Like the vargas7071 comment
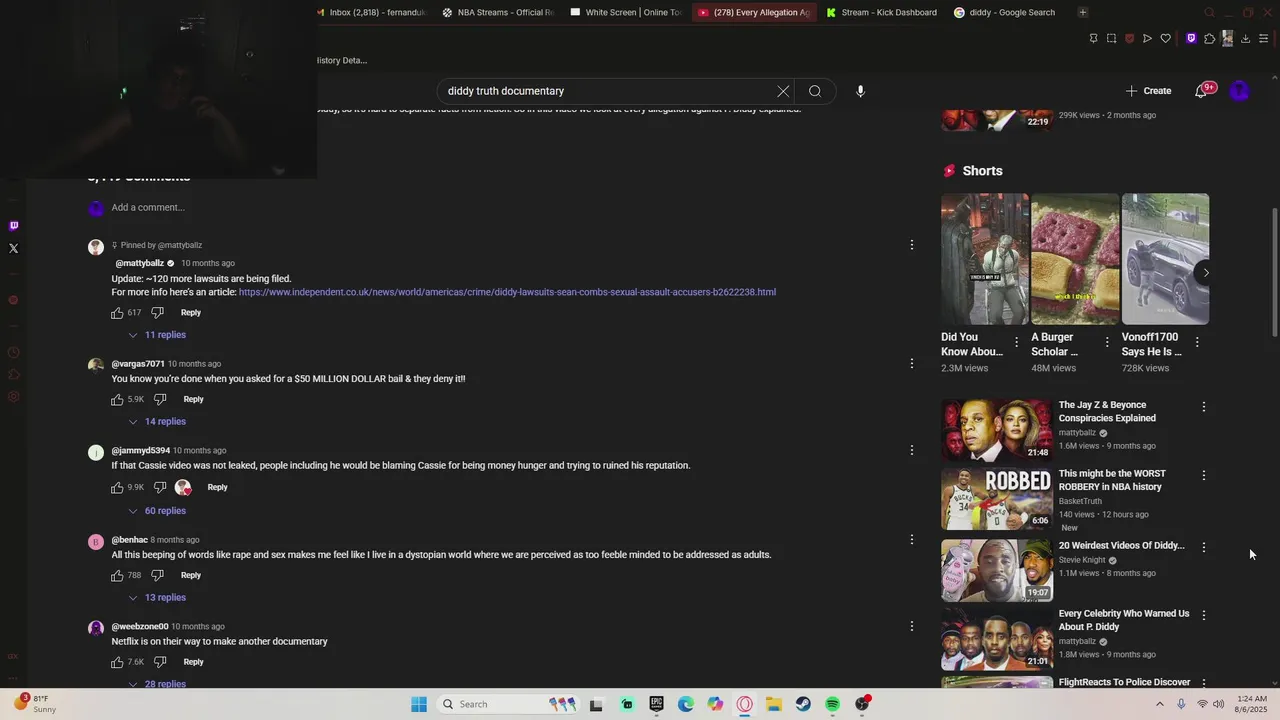 [x=117, y=400]
